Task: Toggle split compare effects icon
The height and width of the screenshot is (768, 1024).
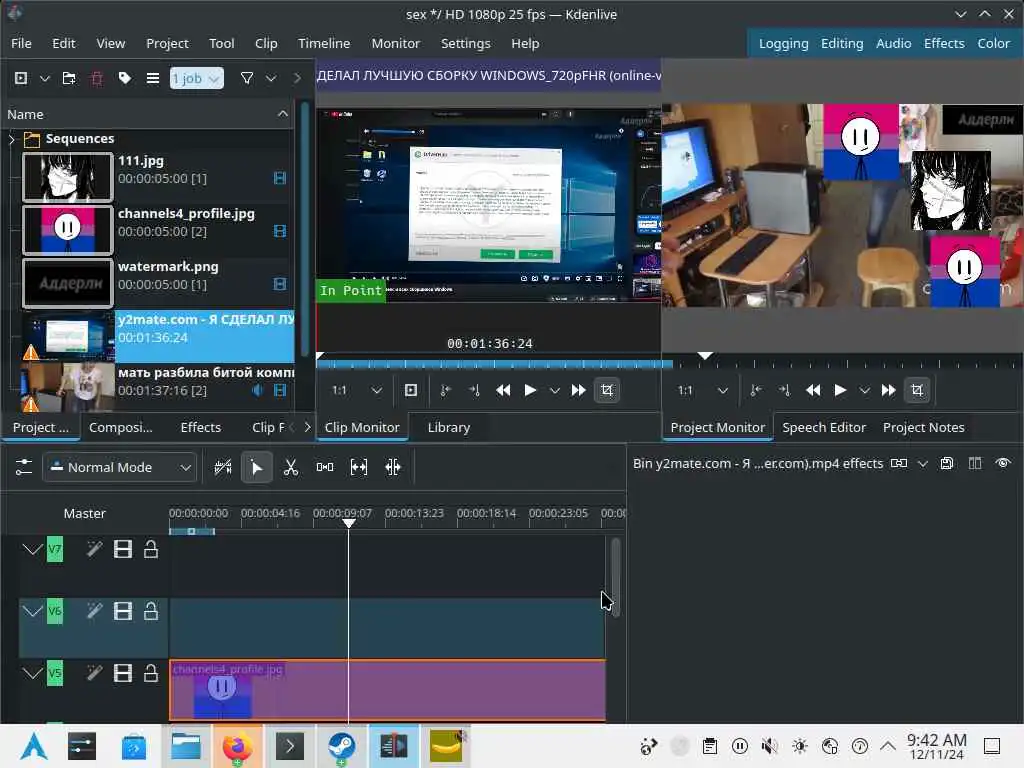Action: point(975,463)
